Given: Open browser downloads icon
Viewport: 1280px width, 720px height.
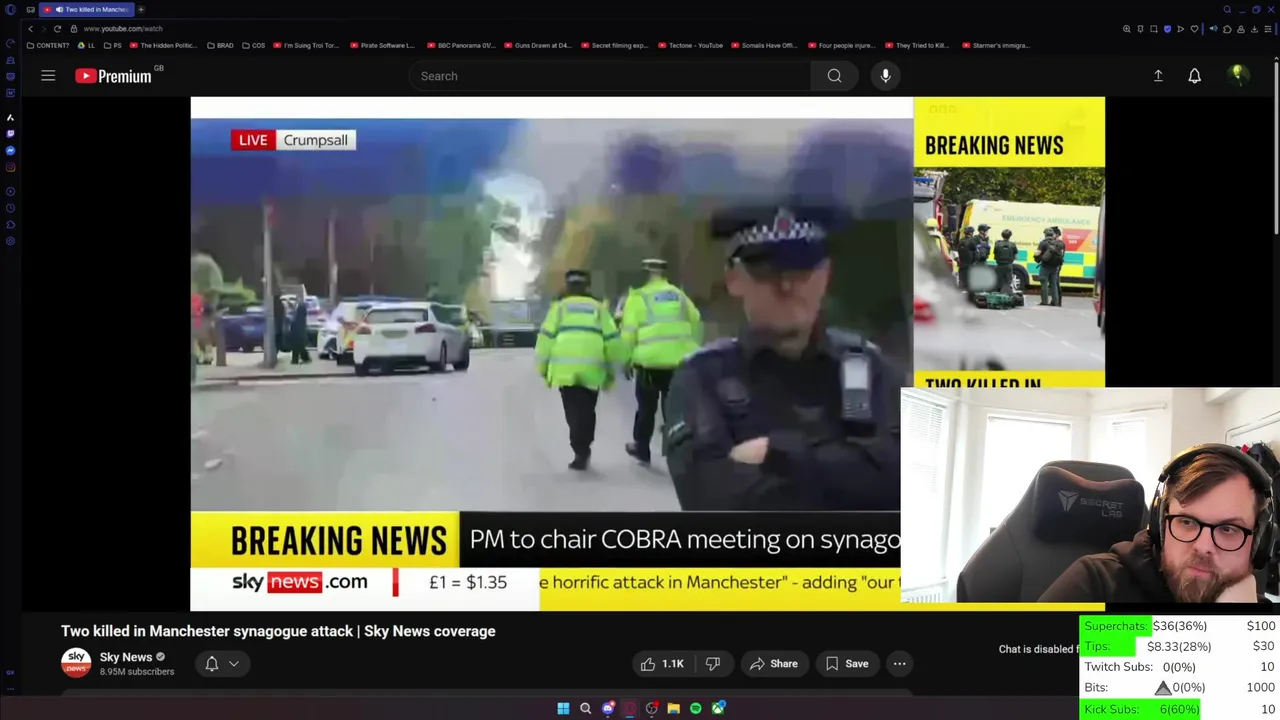Looking at the screenshot, I should 1254,29.
